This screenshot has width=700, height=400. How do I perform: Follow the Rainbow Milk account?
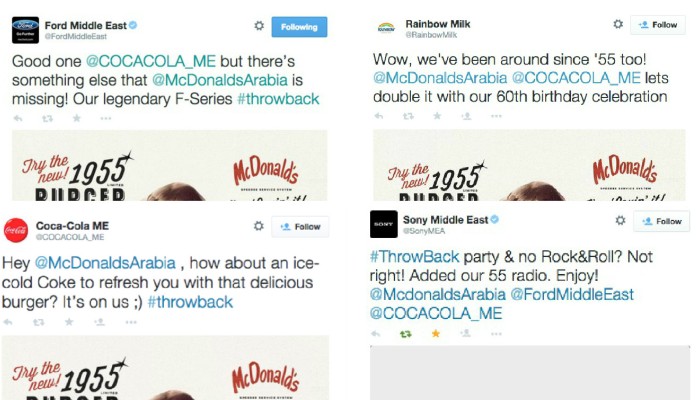pos(658,25)
